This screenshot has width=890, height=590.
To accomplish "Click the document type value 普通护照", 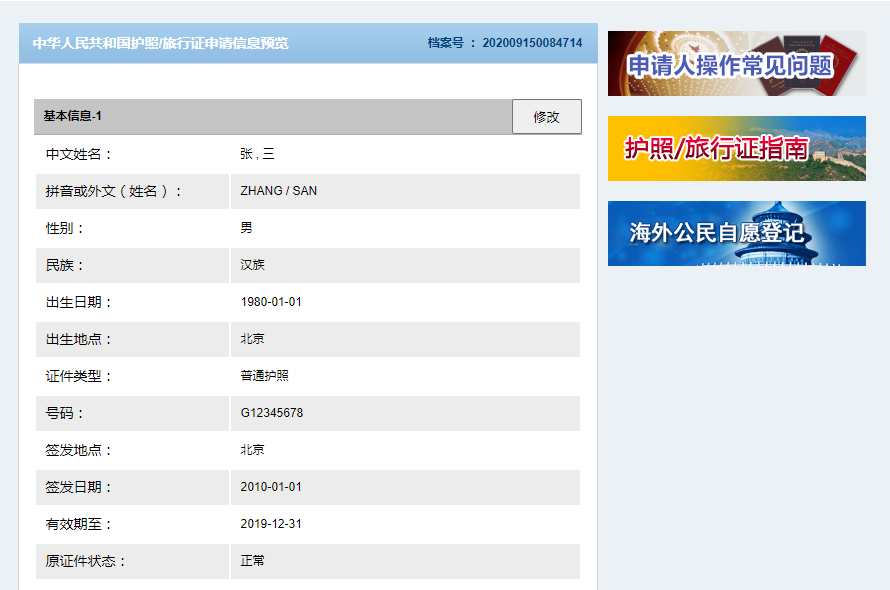I will pyautogui.click(x=265, y=376).
